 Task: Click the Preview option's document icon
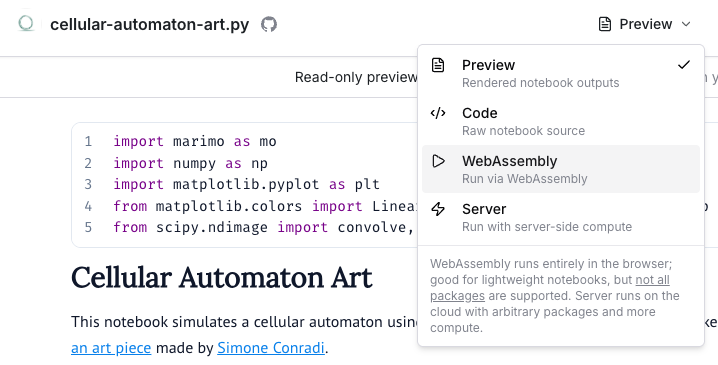pyautogui.click(x=438, y=65)
